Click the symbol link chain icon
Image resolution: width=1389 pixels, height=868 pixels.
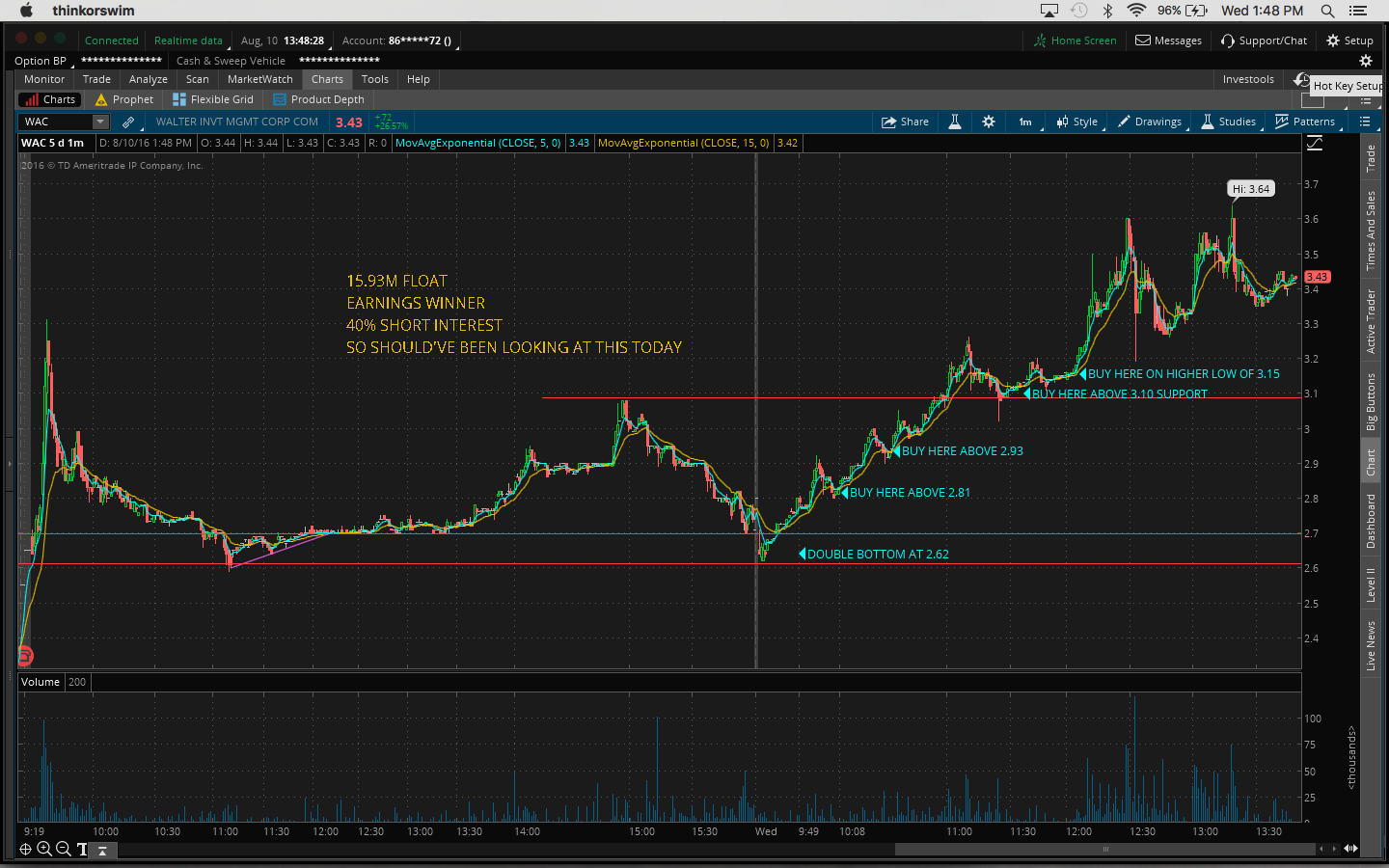(128, 122)
